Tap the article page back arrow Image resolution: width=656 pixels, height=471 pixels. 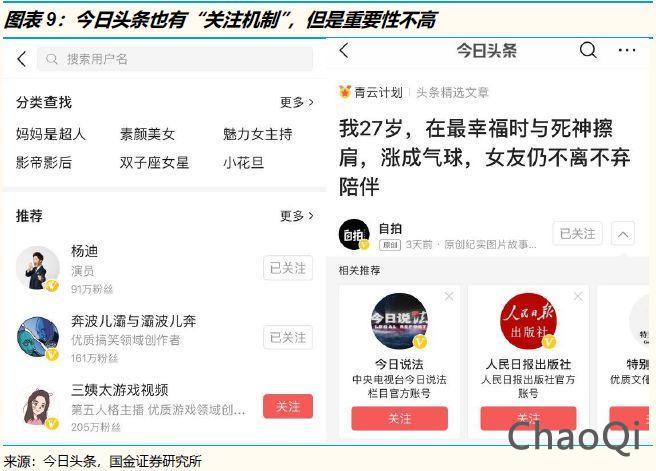click(x=344, y=50)
